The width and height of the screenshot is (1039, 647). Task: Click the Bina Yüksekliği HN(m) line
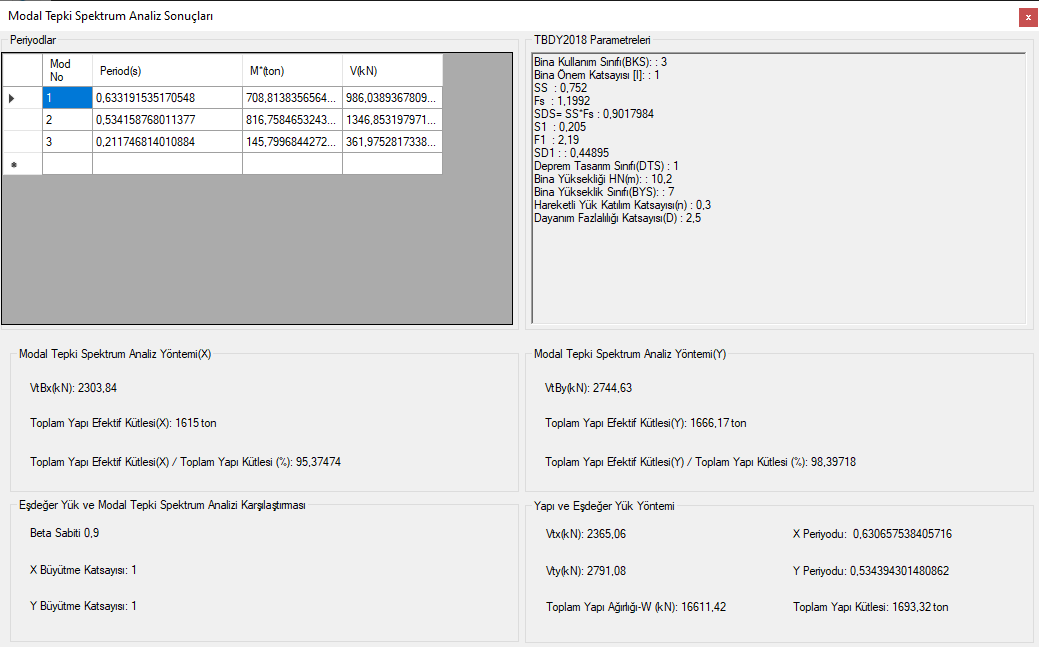point(603,179)
